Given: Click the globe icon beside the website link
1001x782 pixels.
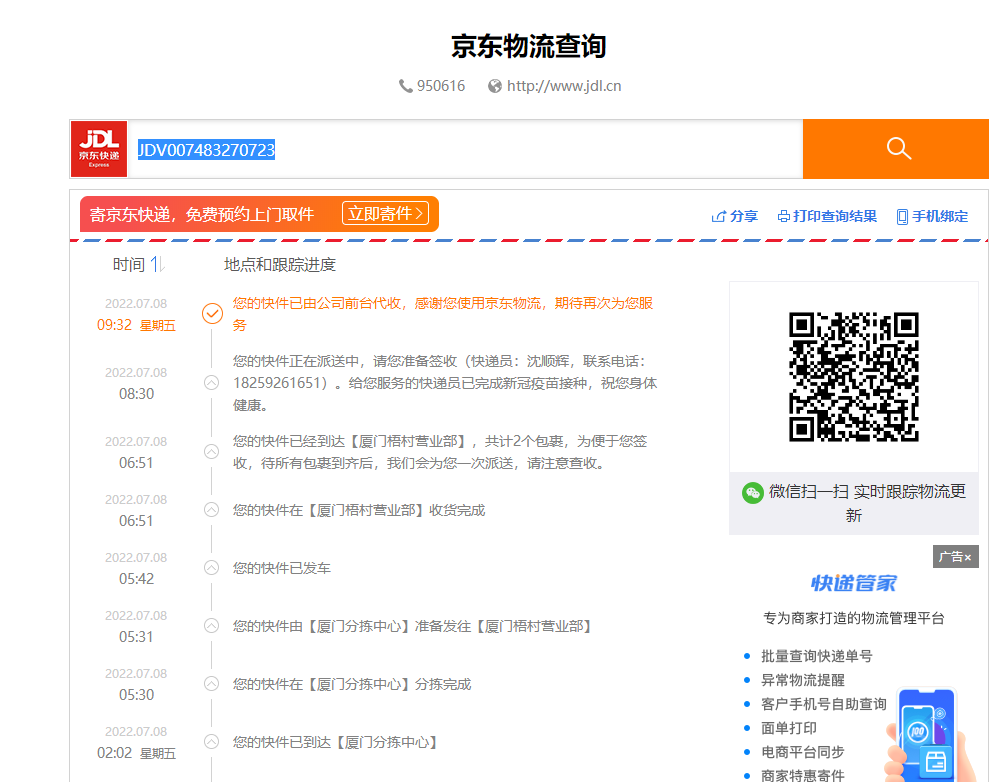Looking at the screenshot, I should [495, 86].
